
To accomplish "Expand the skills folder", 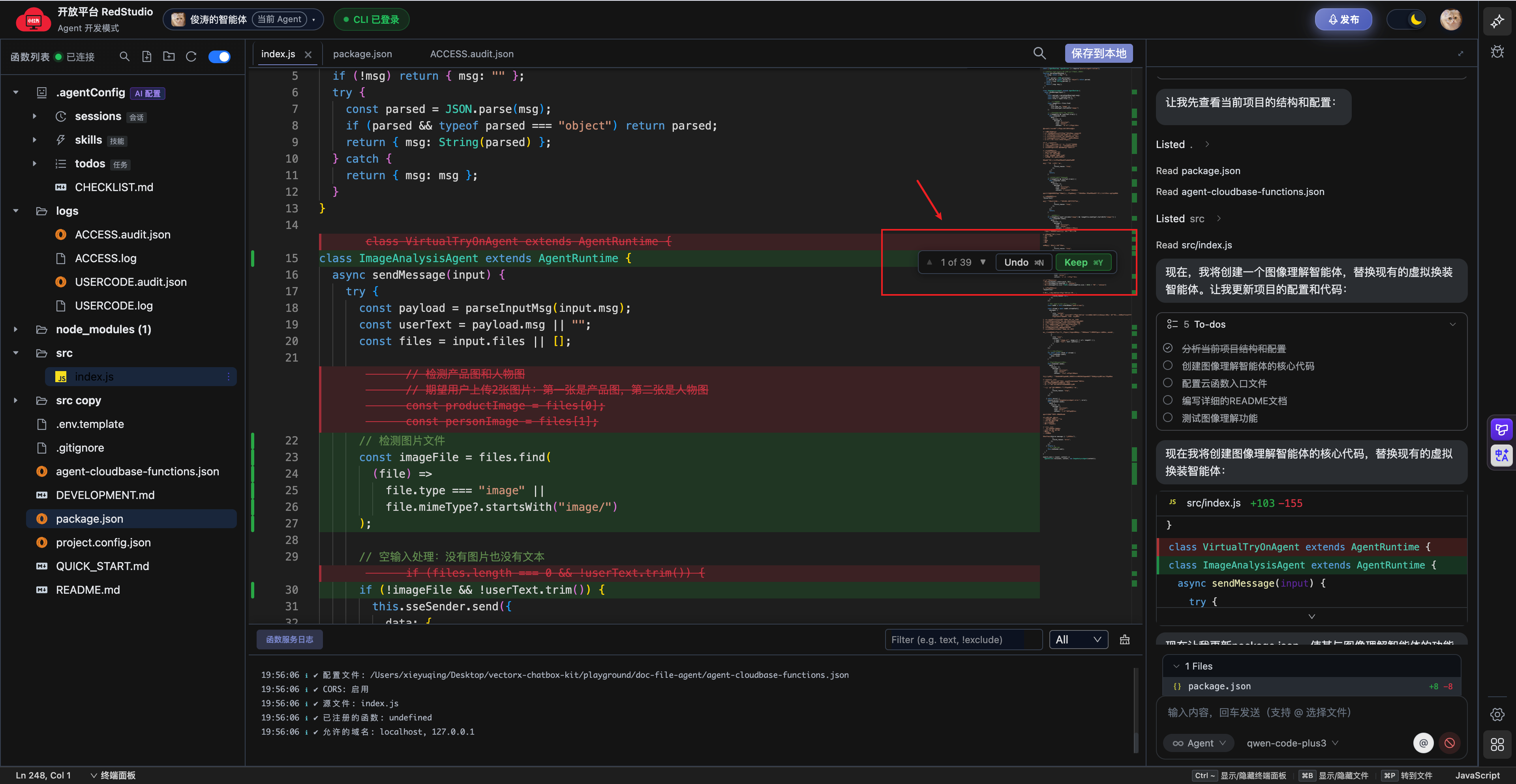I will pos(35,140).
